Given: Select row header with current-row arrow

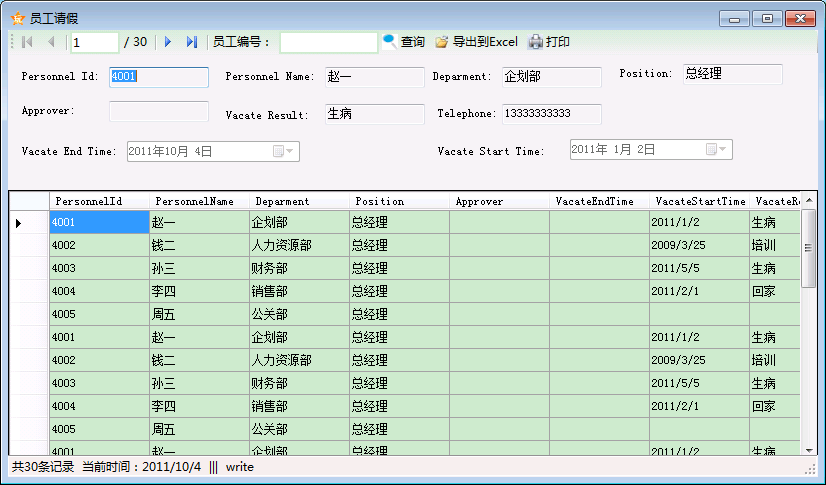Looking at the screenshot, I should 30,223.
